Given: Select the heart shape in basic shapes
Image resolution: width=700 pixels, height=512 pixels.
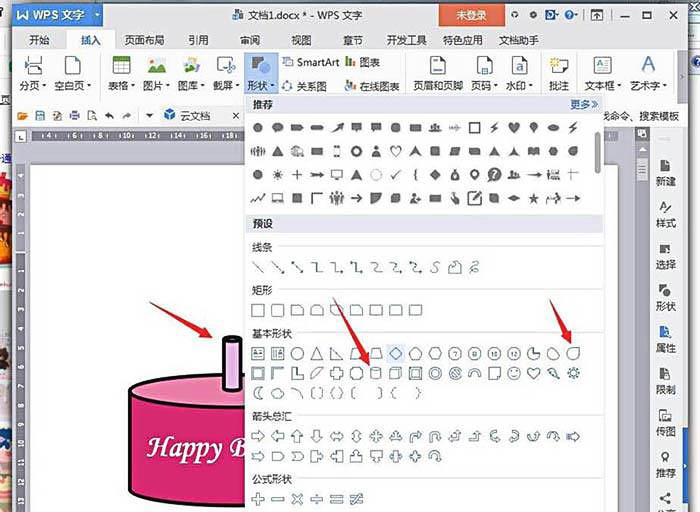Looking at the screenshot, I should pos(533,374).
